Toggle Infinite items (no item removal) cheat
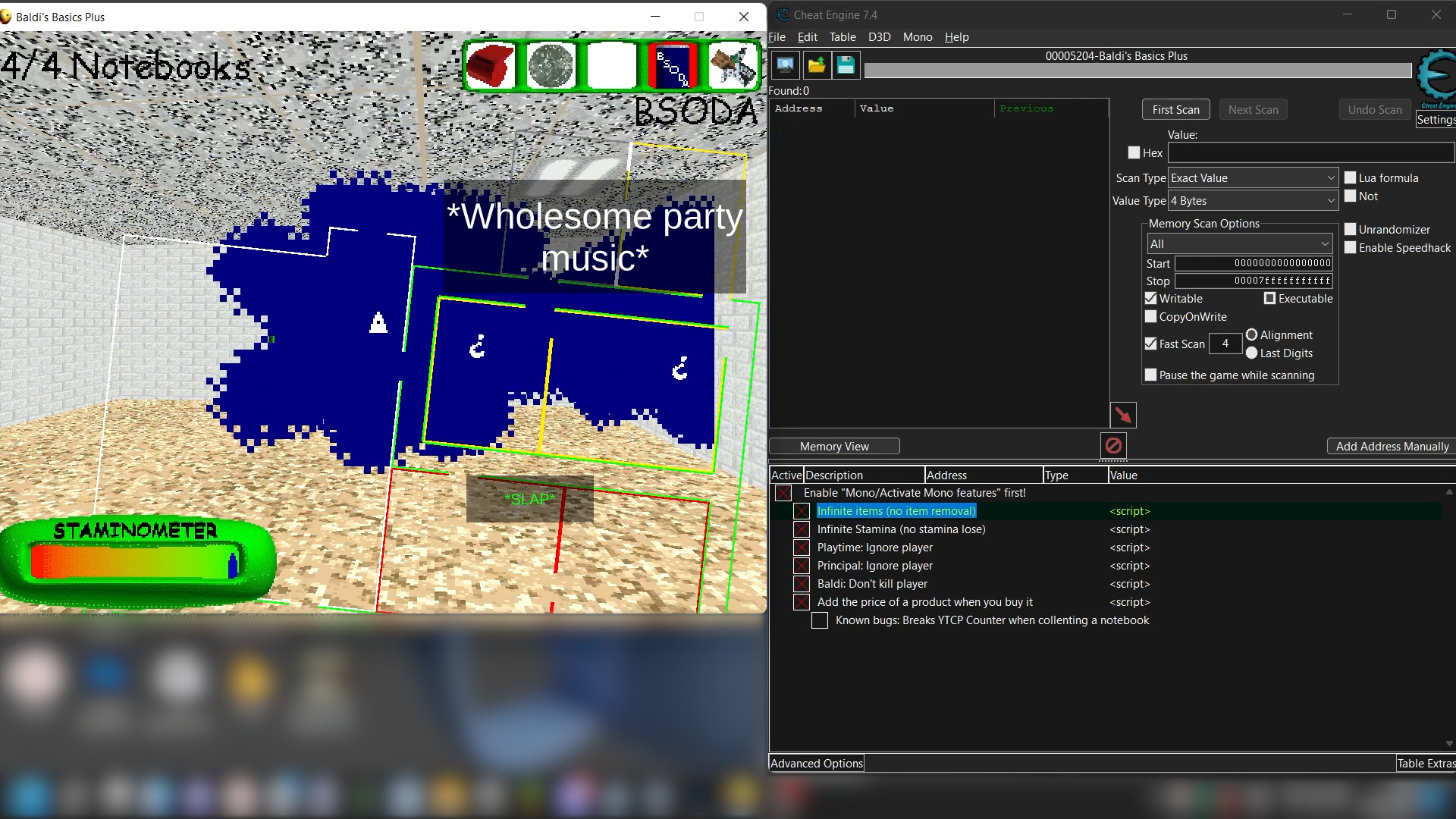The width and height of the screenshot is (1456, 819). (800, 511)
